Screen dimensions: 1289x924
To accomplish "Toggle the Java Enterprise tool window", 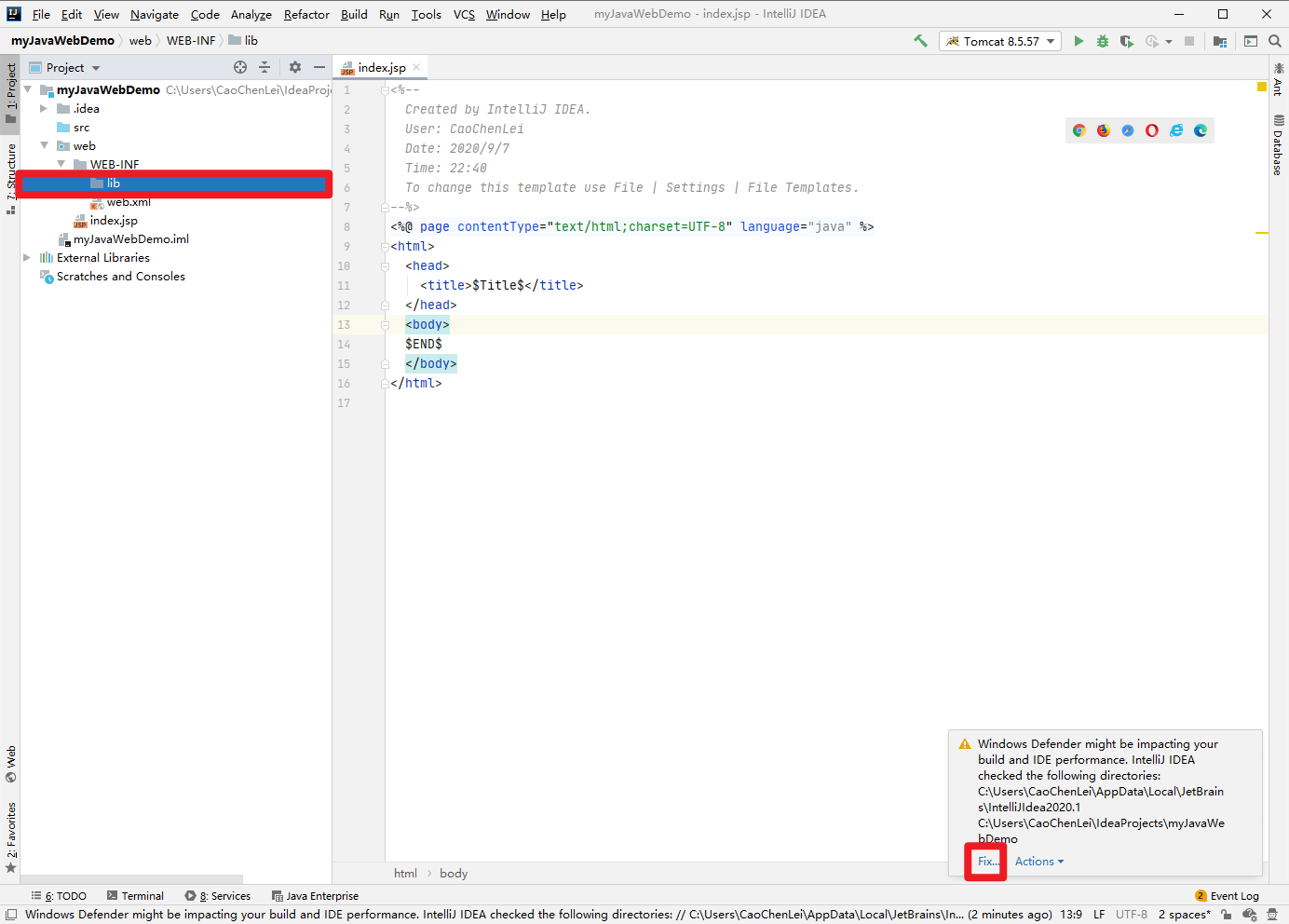I will (x=315, y=896).
